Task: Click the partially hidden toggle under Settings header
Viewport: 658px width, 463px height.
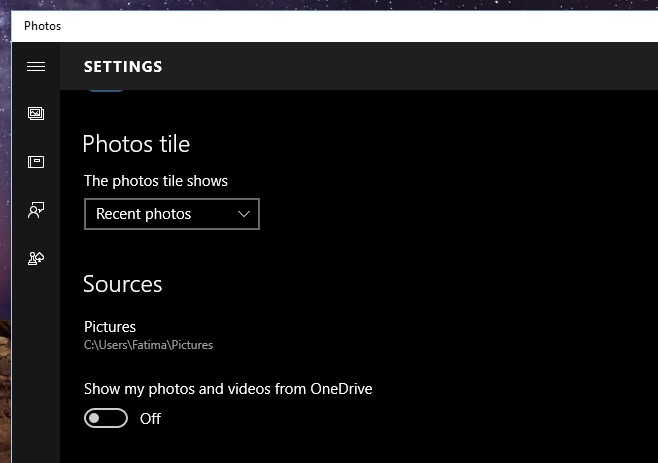Action: (x=106, y=91)
